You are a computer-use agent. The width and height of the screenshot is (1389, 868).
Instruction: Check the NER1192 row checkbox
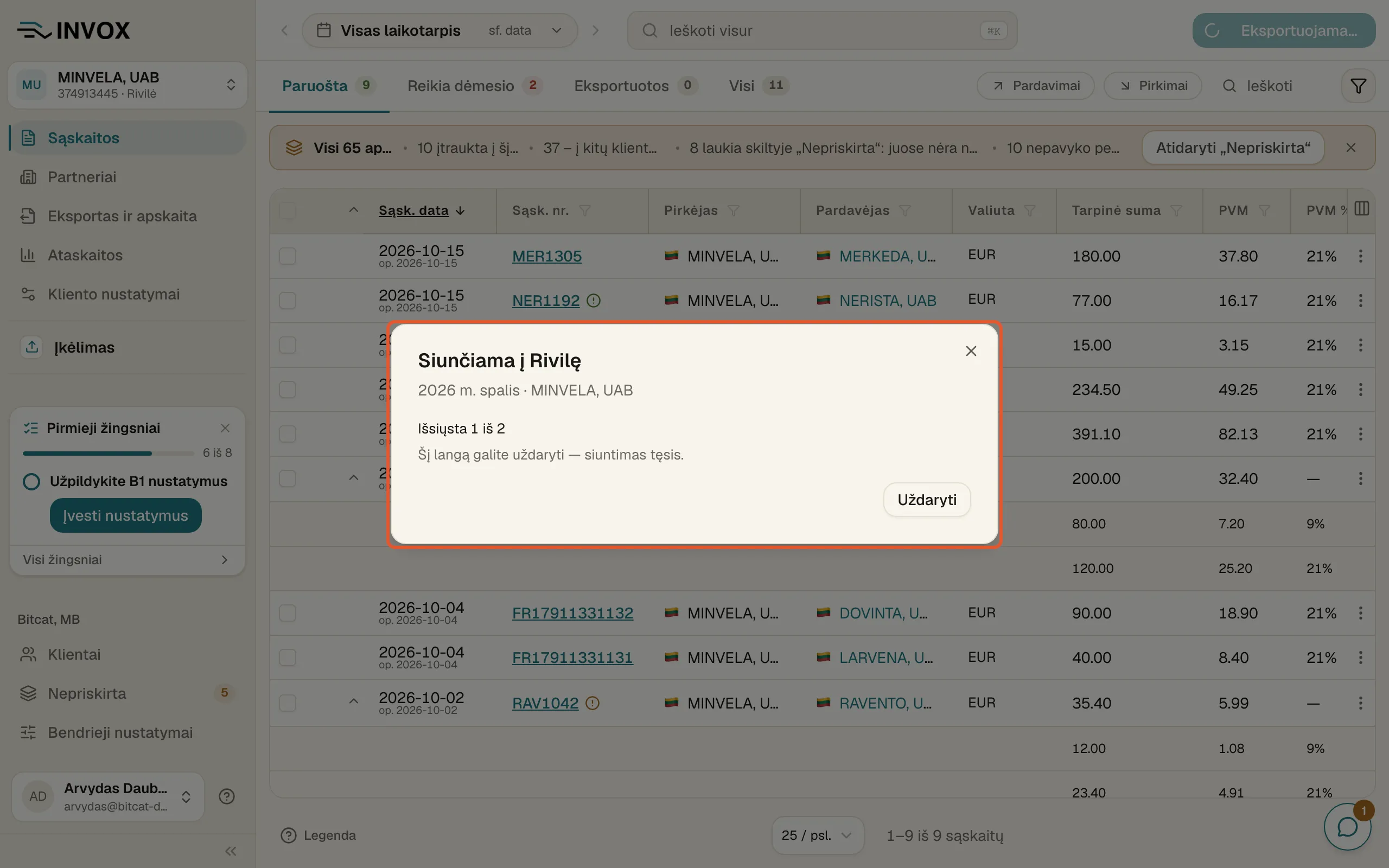(x=288, y=300)
